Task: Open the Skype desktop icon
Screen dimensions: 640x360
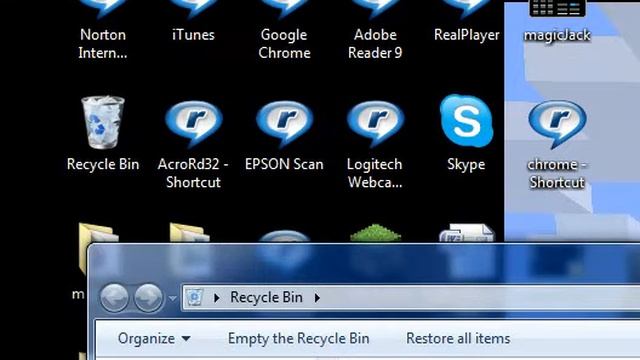Action: coord(466,121)
